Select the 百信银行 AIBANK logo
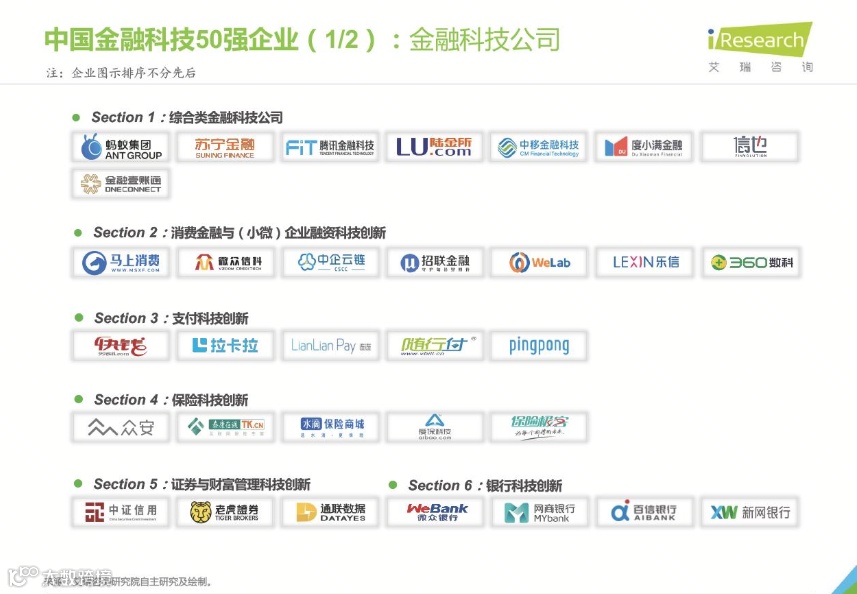The width and height of the screenshot is (857, 594). (644, 511)
